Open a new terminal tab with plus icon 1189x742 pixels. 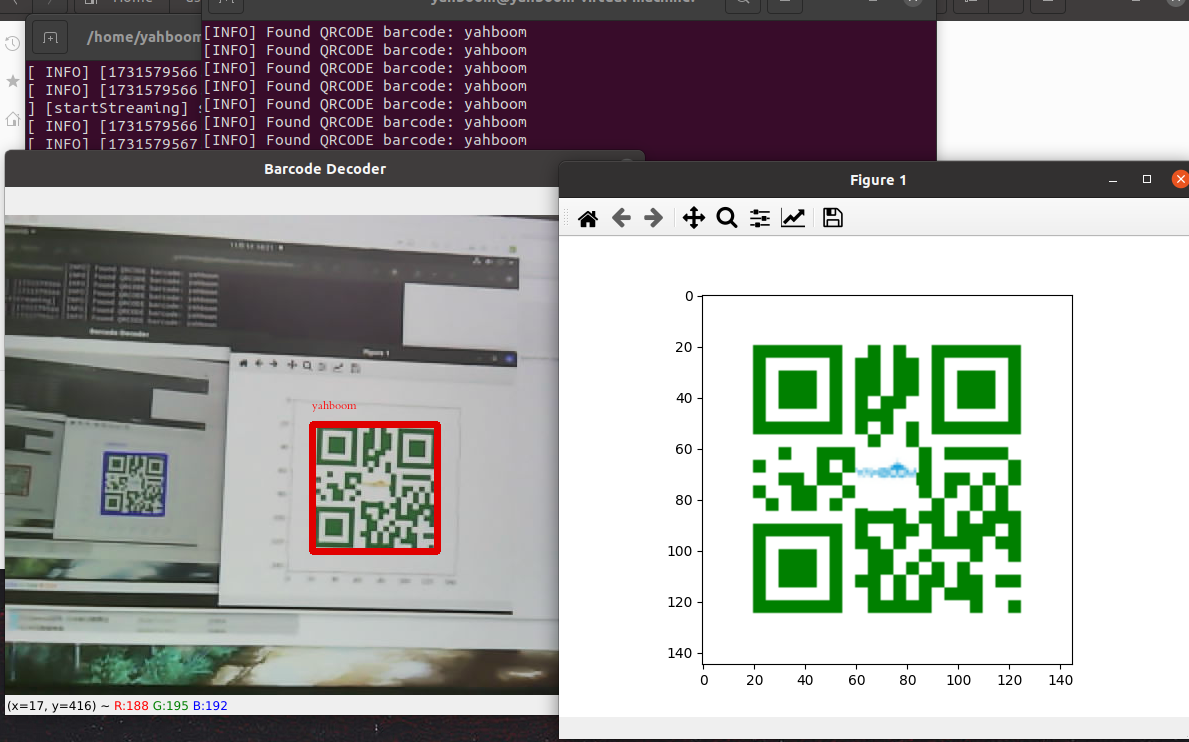click(51, 38)
